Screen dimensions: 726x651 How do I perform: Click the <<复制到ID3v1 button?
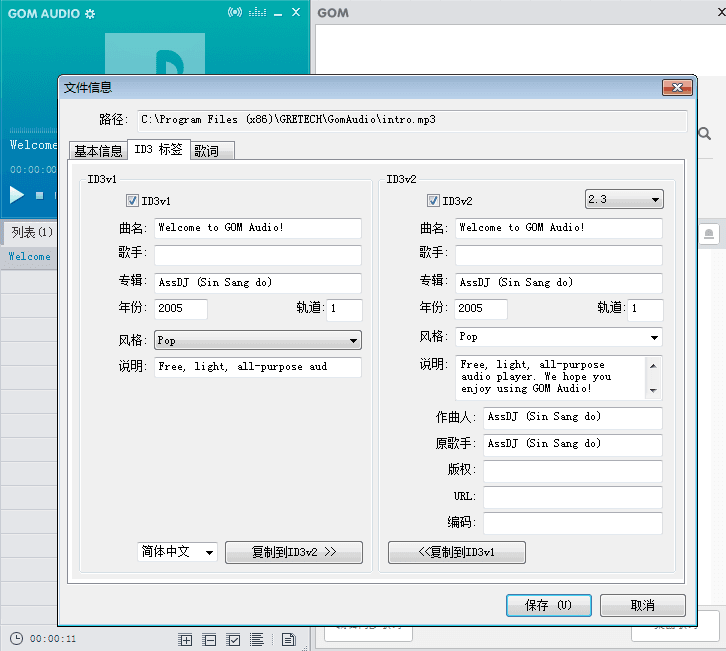pyautogui.click(x=457, y=552)
